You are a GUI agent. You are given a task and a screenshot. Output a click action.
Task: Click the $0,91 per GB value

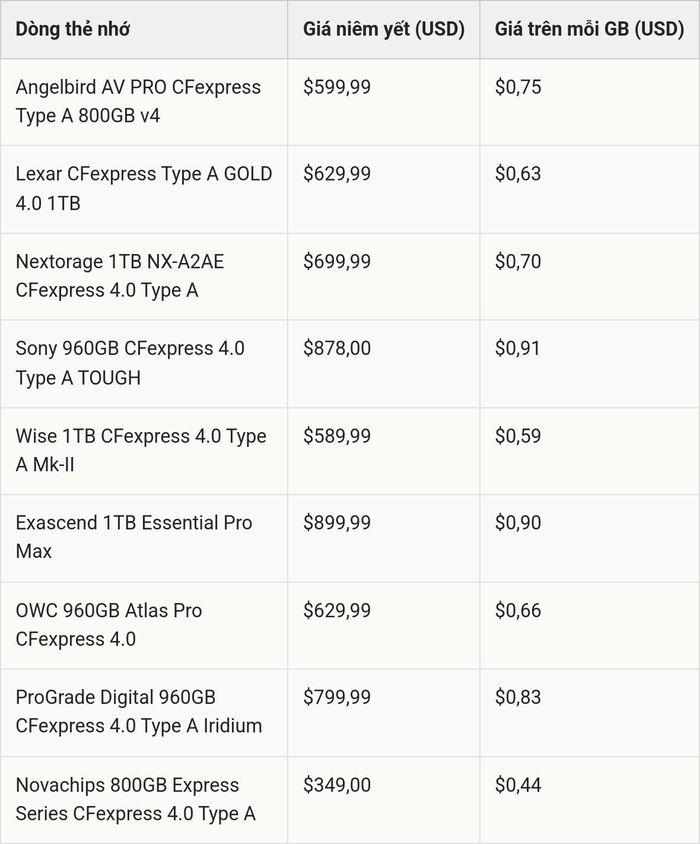[x=518, y=348]
